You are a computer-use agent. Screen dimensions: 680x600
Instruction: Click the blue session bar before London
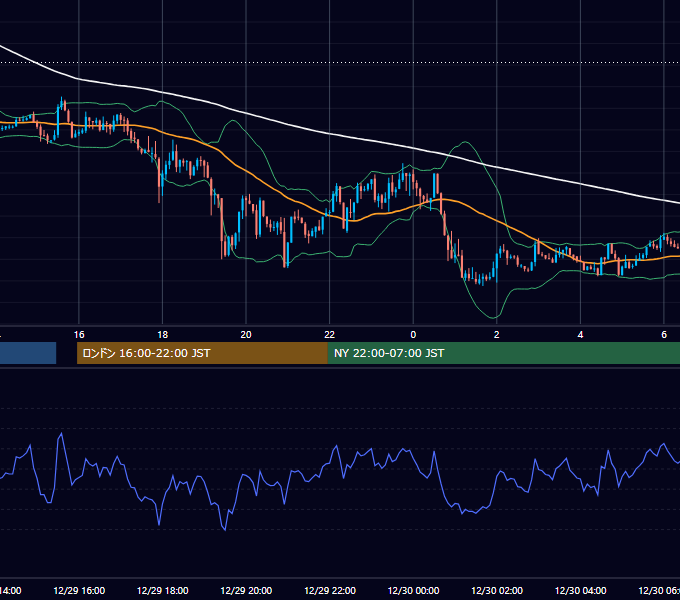(x=28, y=353)
